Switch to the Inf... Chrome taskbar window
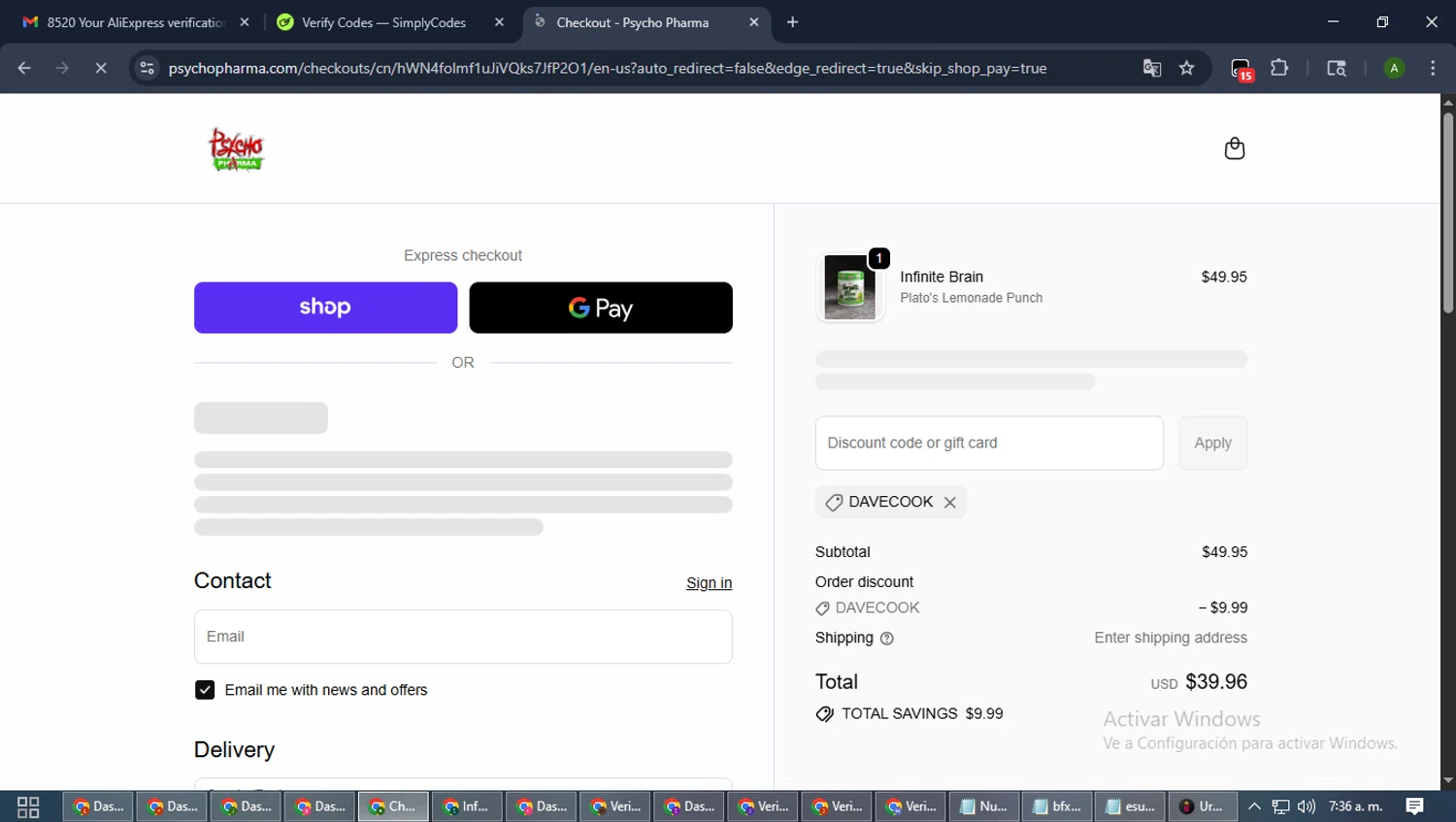This screenshot has width=1456, height=822. pos(467,806)
